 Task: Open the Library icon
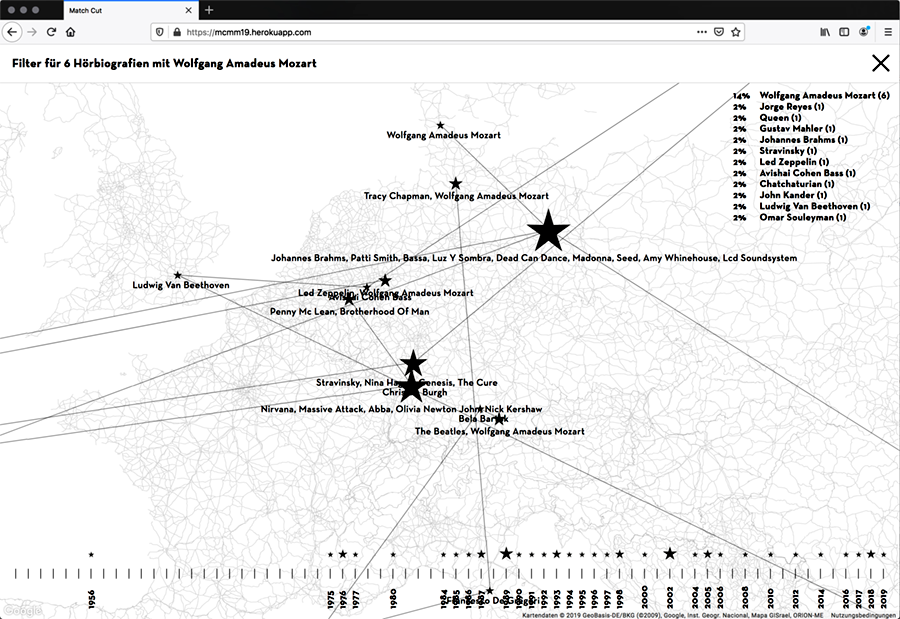[x=825, y=32]
